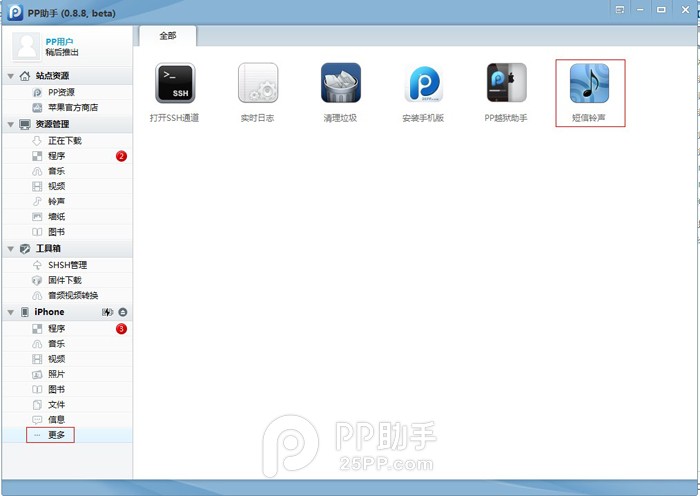The width and height of the screenshot is (700, 496).
Task: Select 更多 at the bottom of the sidebar
Action: click(x=67, y=435)
